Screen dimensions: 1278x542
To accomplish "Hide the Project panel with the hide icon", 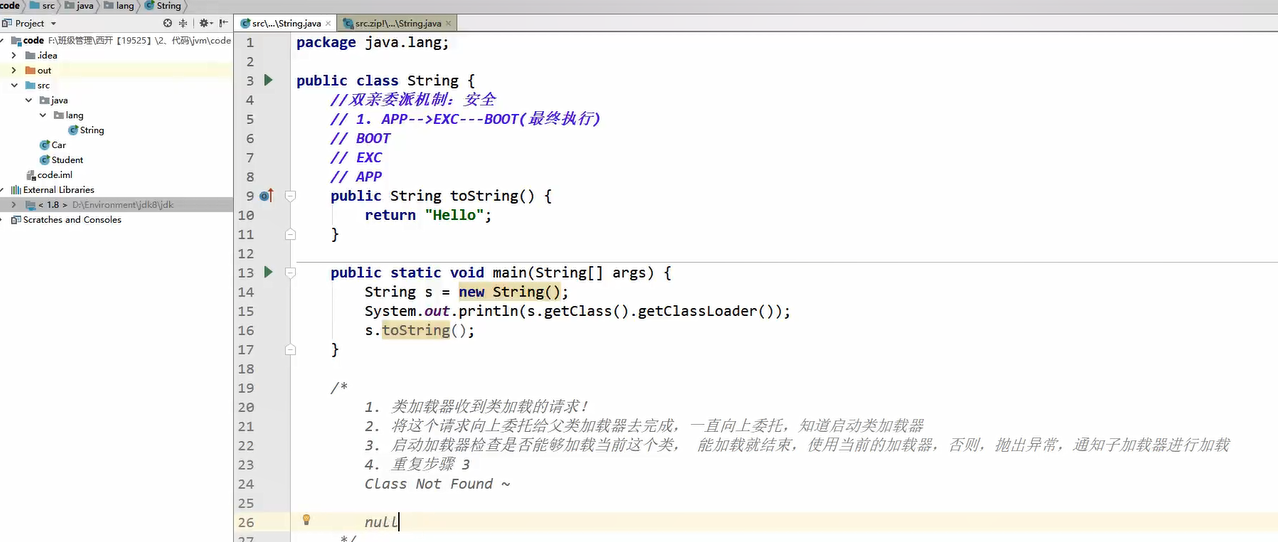I will (221, 23).
